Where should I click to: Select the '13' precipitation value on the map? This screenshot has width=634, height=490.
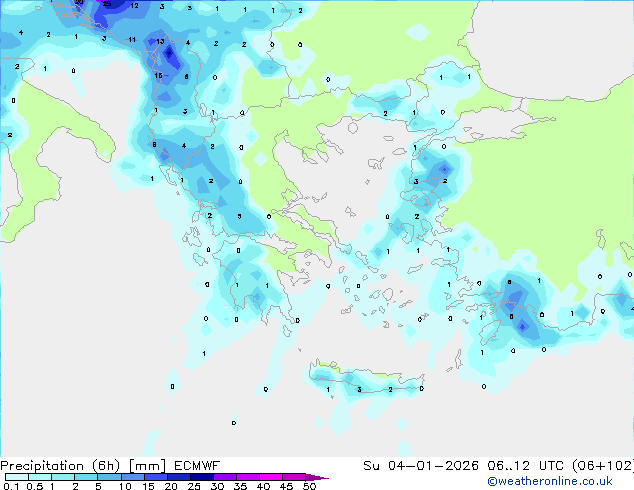coord(160,41)
